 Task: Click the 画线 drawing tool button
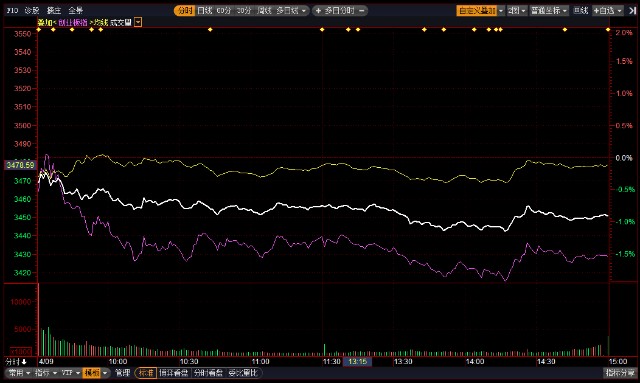(580, 11)
